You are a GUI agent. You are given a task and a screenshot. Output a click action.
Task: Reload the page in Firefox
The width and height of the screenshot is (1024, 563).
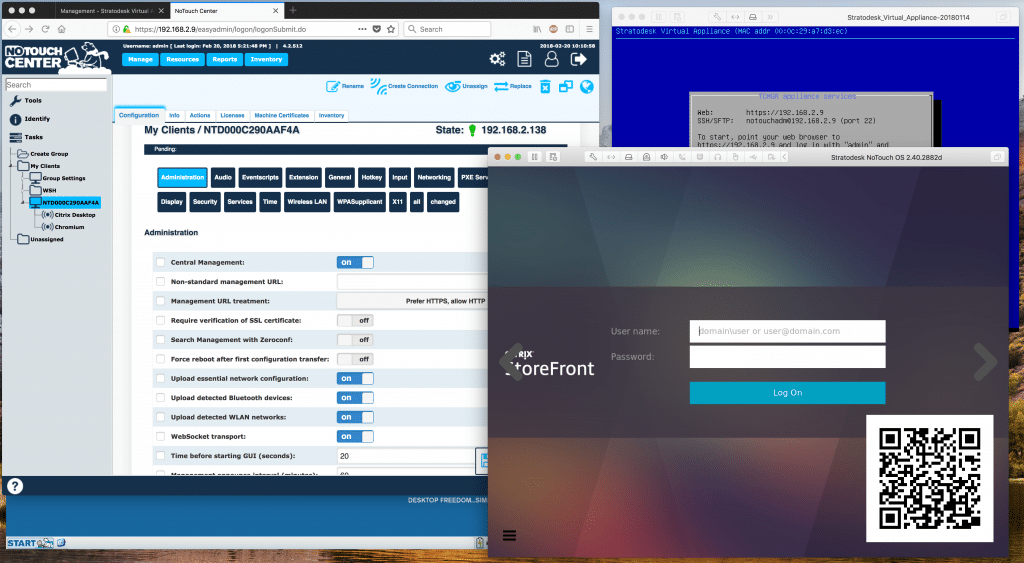click(45, 29)
